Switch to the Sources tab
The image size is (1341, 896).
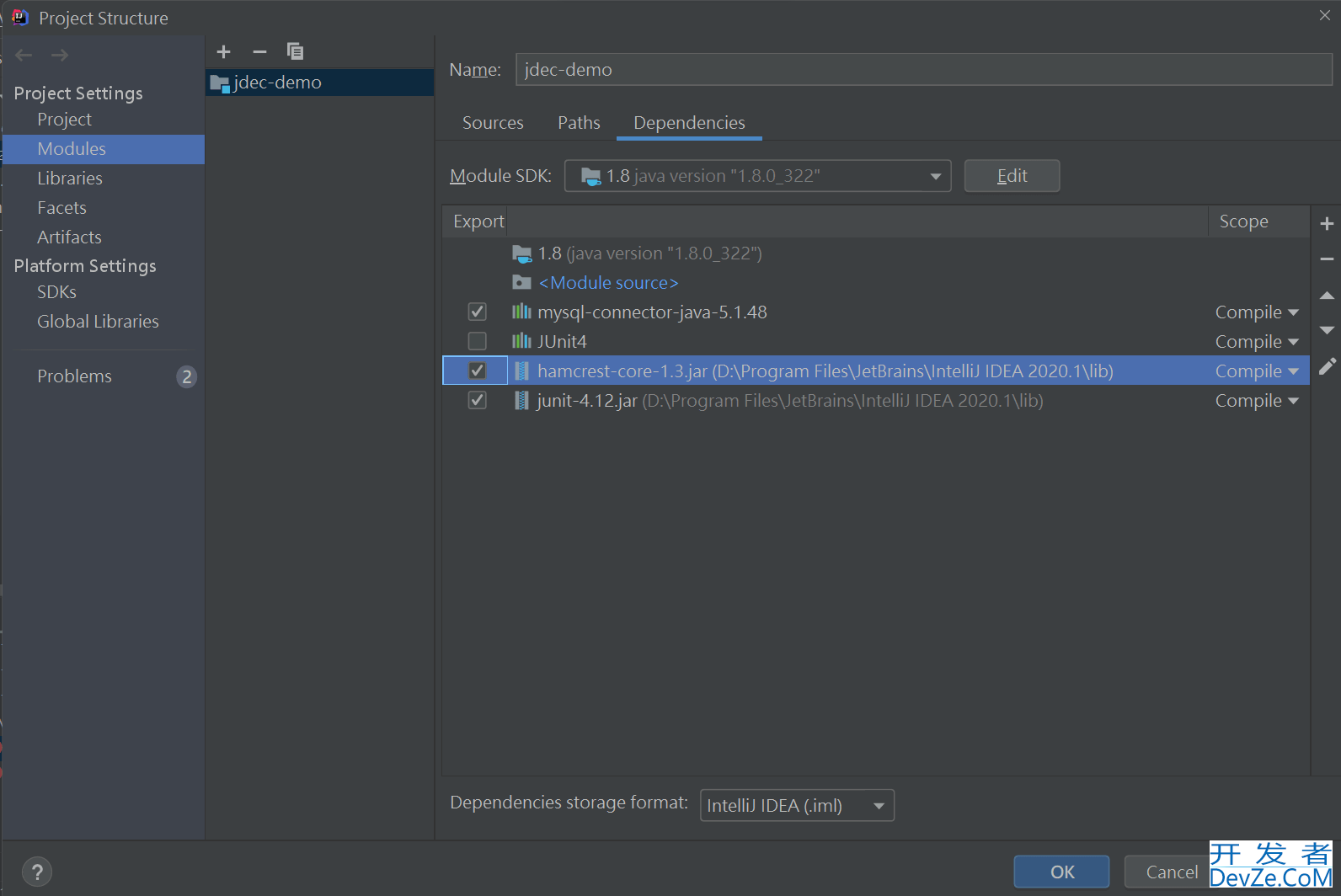coord(493,123)
